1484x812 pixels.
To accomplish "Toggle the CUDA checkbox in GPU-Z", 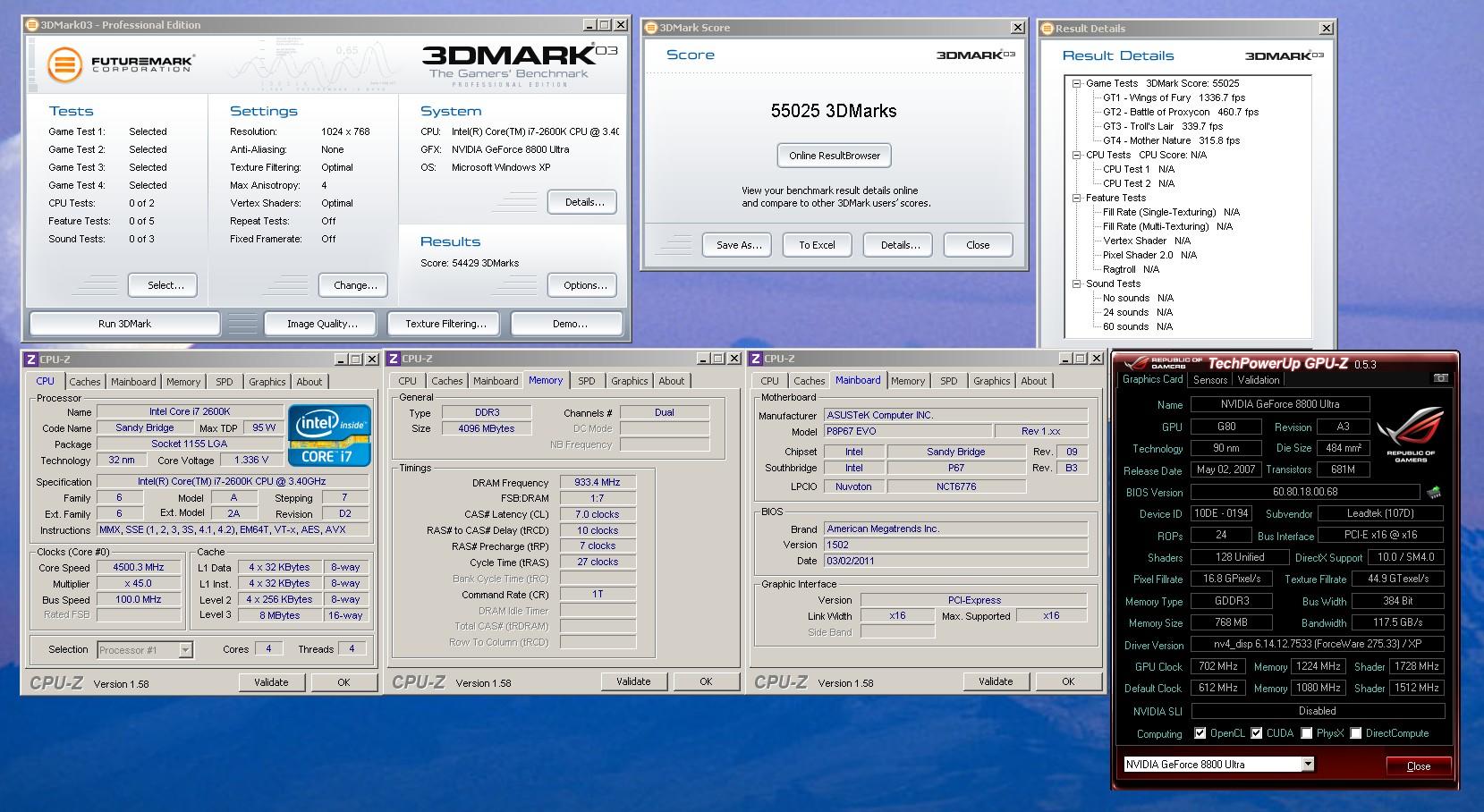I will 1256,733.
